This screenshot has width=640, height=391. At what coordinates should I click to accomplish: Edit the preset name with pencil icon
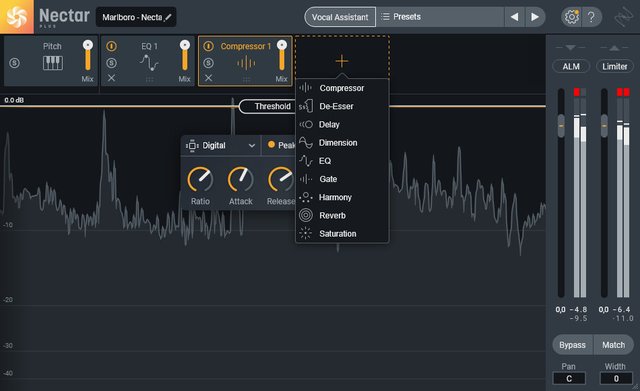[x=168, y=18]
